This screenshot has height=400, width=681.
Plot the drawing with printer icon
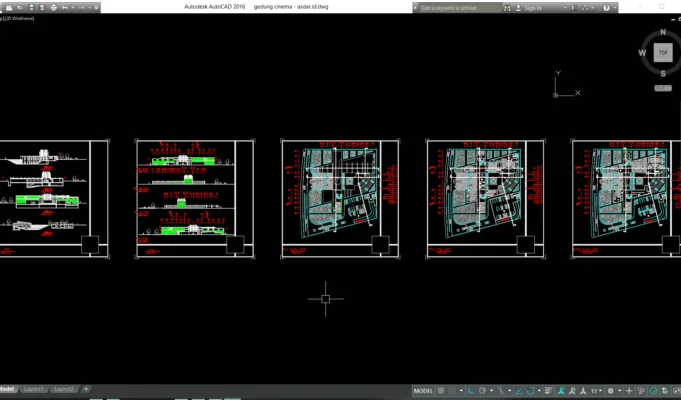53,7
